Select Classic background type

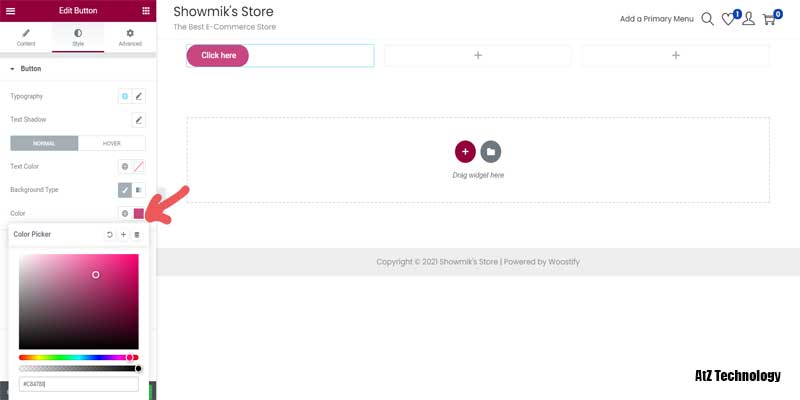[x=125, y=190]
